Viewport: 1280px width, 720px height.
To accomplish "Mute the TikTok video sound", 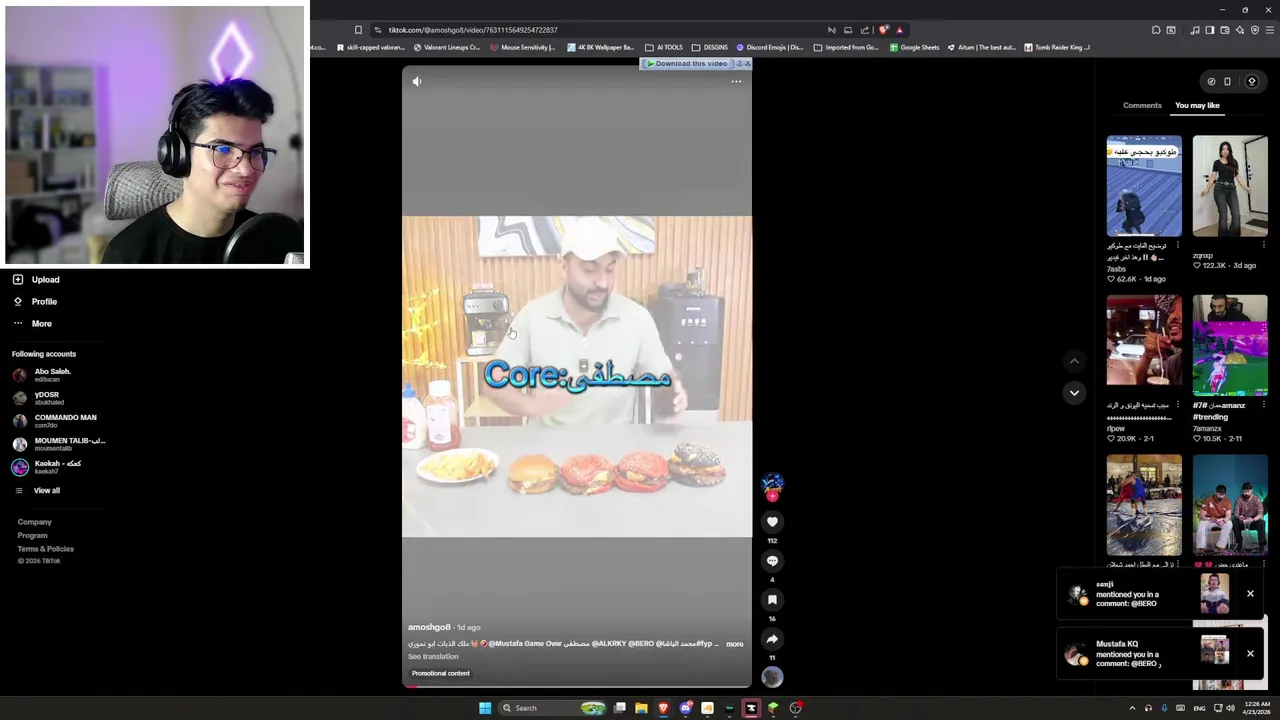I will 417,81.
